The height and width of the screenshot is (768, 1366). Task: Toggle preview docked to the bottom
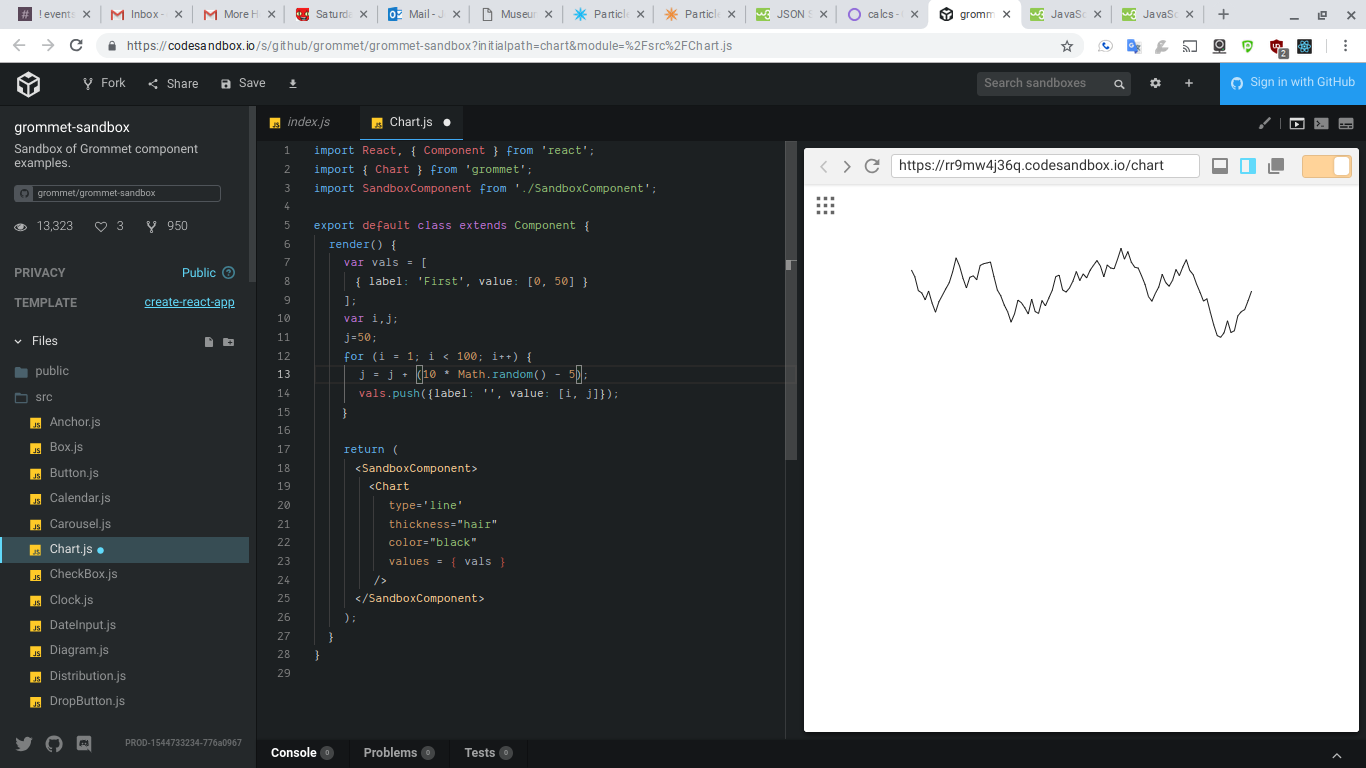click(x=1219, y=166)
